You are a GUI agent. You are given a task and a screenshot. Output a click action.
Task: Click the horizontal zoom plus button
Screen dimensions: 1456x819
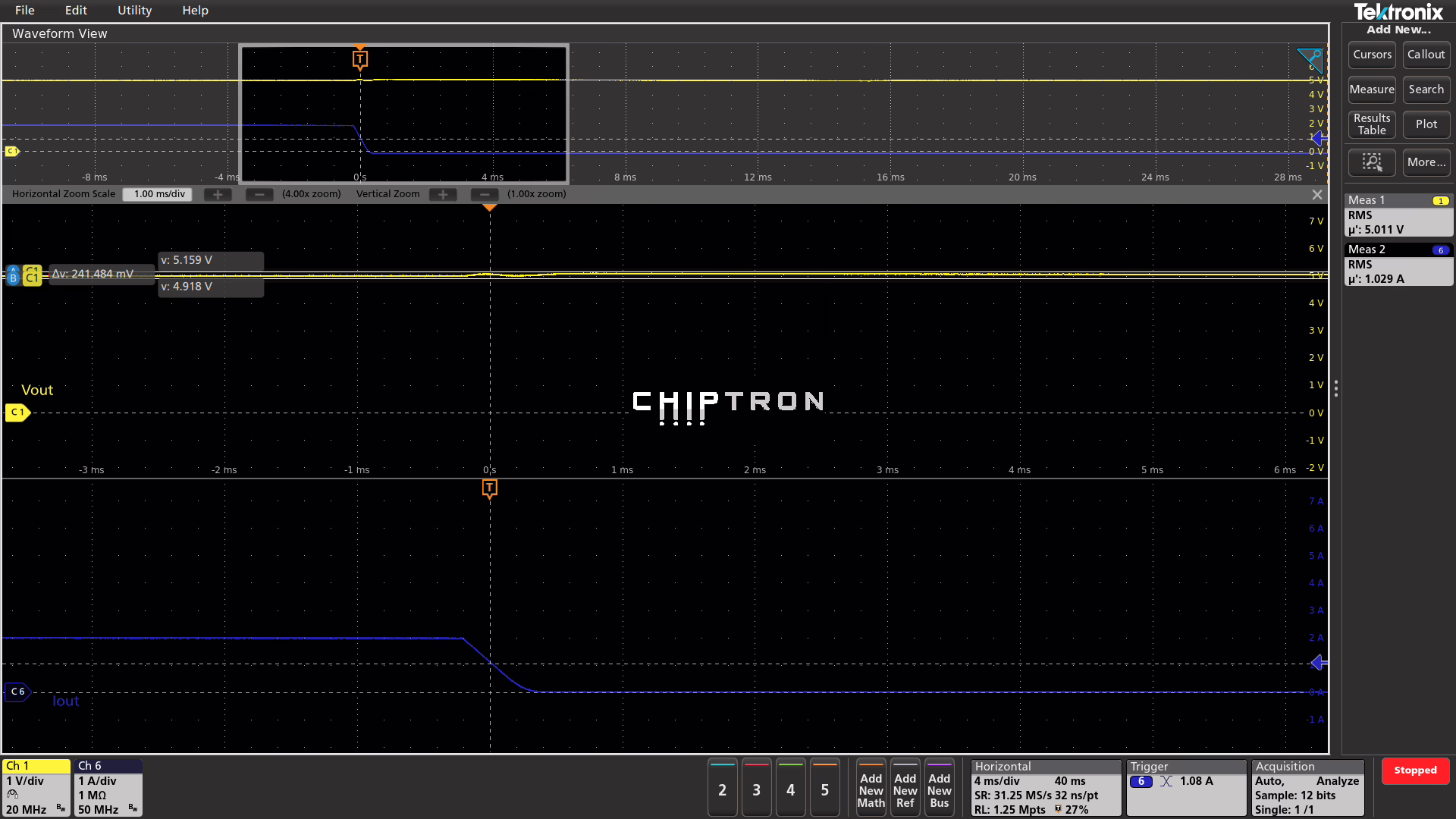click(x=218, y=195)
